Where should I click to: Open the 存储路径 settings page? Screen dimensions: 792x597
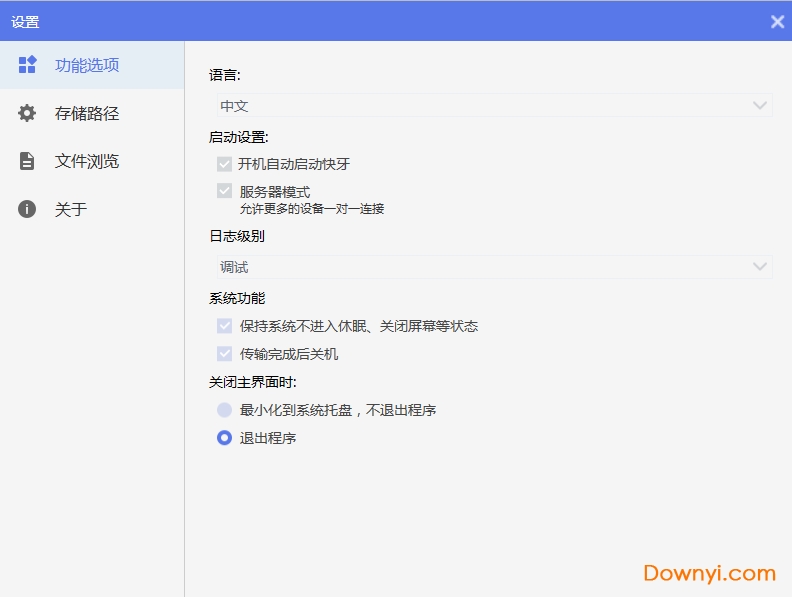(87, 113)
